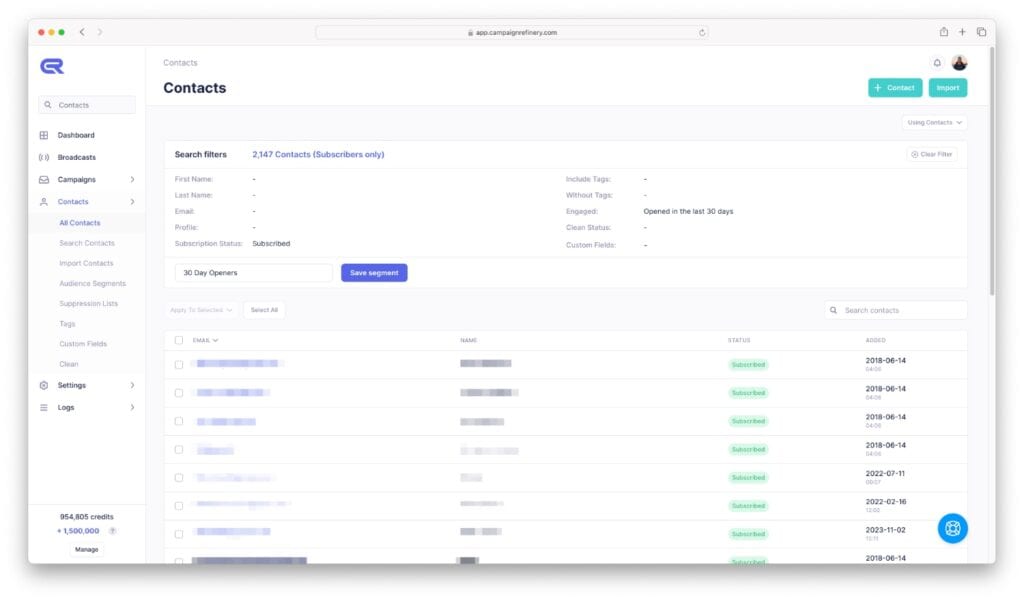Open the Apply To Selected dropdown

pyautogui.click(x=201, y=310)
